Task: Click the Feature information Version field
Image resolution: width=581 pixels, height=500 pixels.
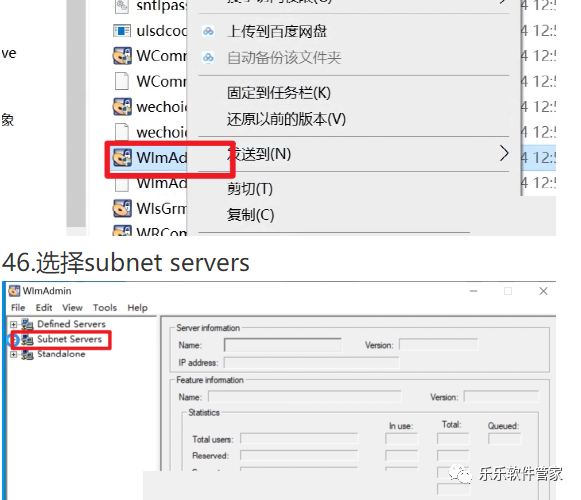Action: click(501, 397)
